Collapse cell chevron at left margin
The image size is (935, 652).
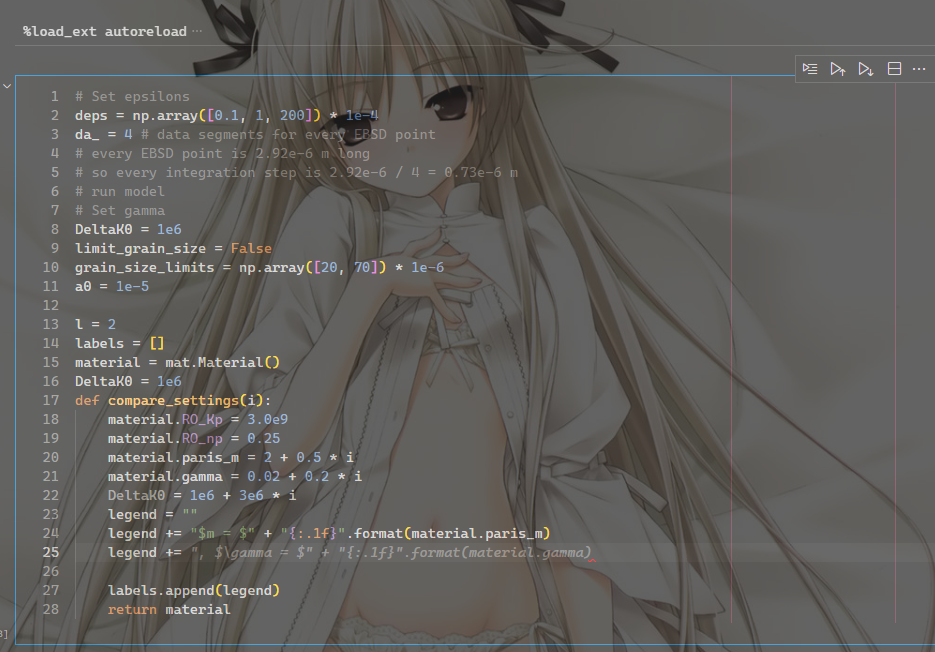tap(7, 86)
